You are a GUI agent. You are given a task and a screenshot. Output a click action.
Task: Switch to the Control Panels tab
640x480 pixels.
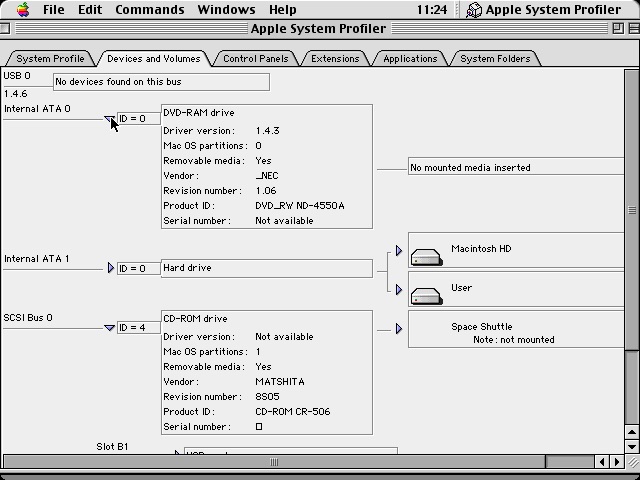(255, 59)
